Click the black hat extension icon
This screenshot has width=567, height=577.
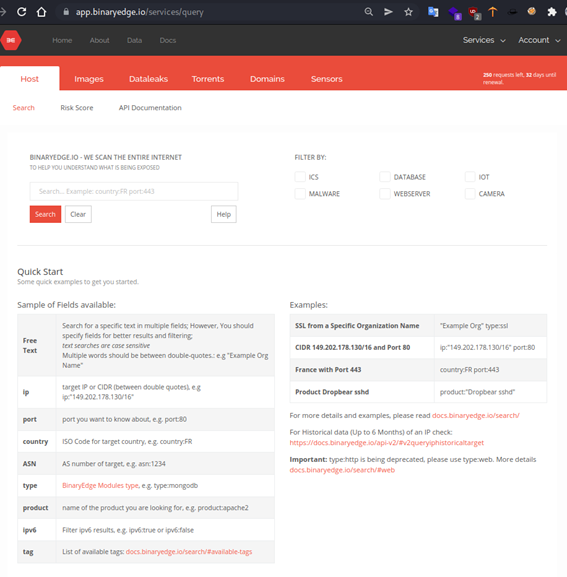[512, 12]
